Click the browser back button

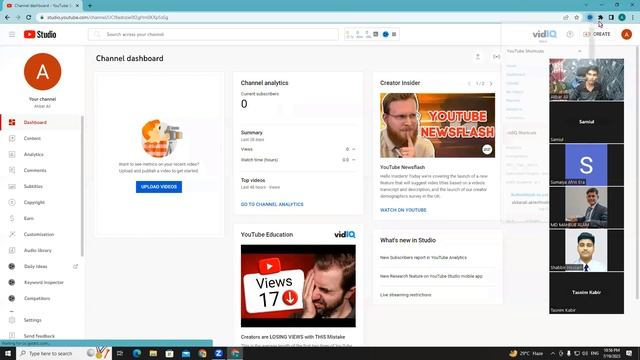tap(7, 18)
